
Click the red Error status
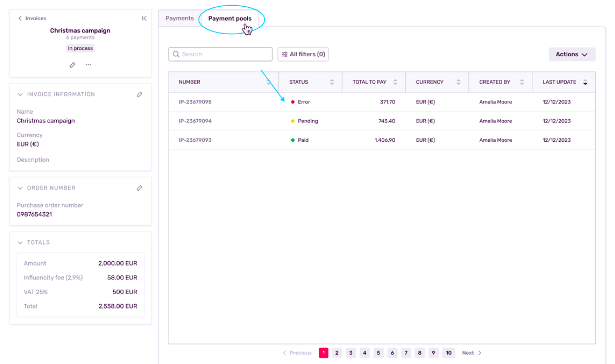pyautogui.click(x=300, y=102)
